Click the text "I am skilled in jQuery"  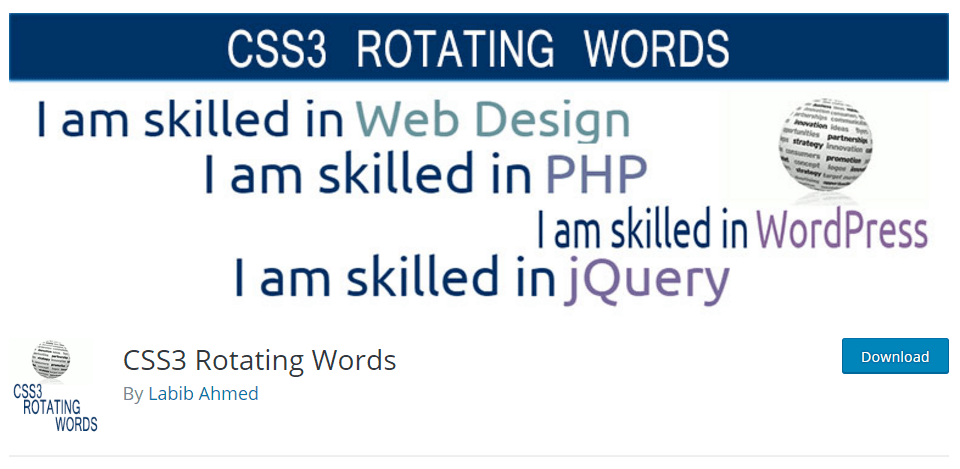click(x=482, y=280)
